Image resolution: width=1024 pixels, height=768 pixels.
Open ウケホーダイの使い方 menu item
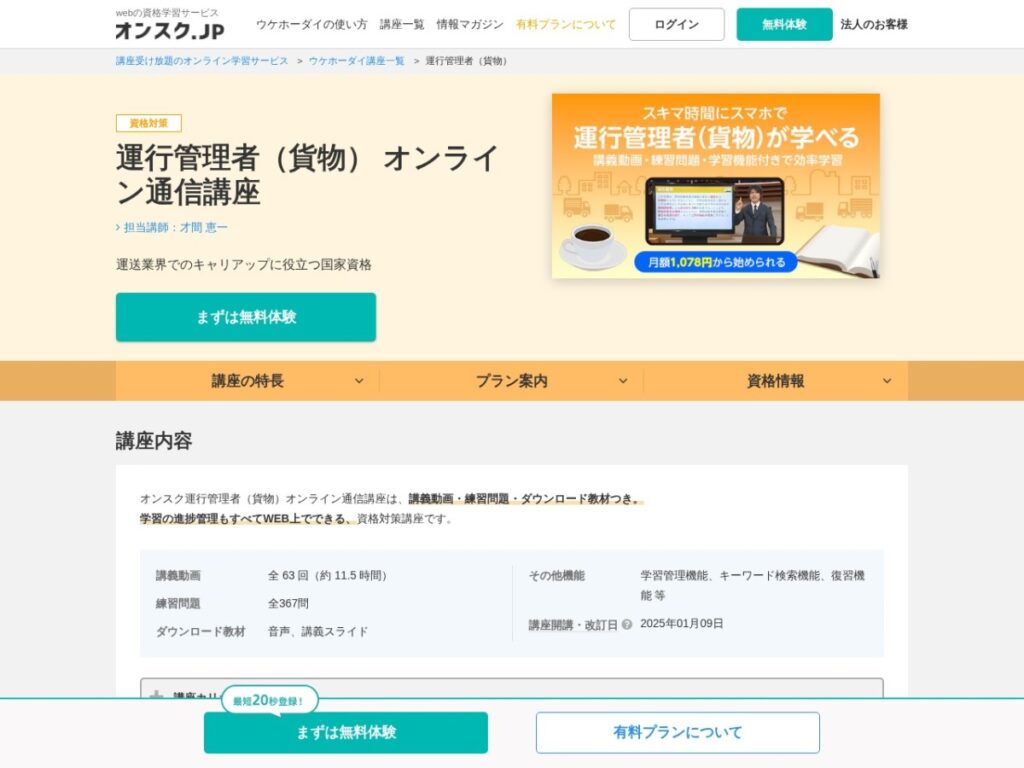point(312,25)
